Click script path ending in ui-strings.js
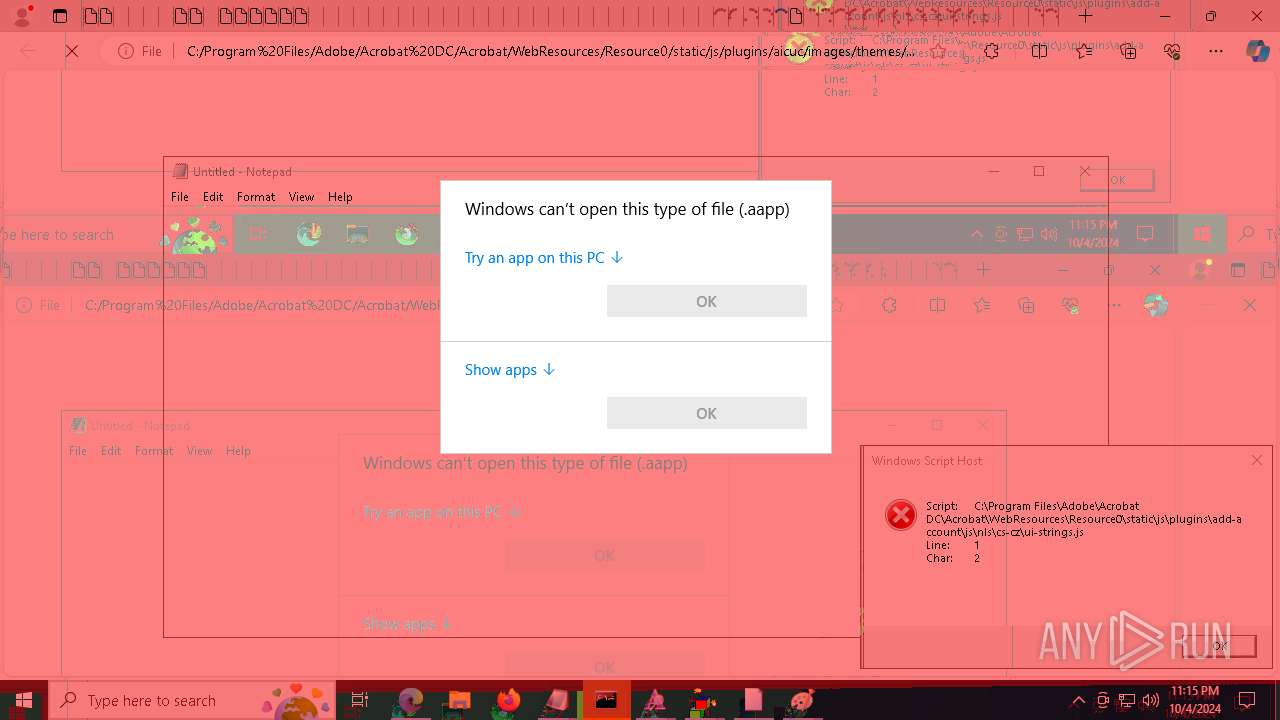 (1084, 519)
